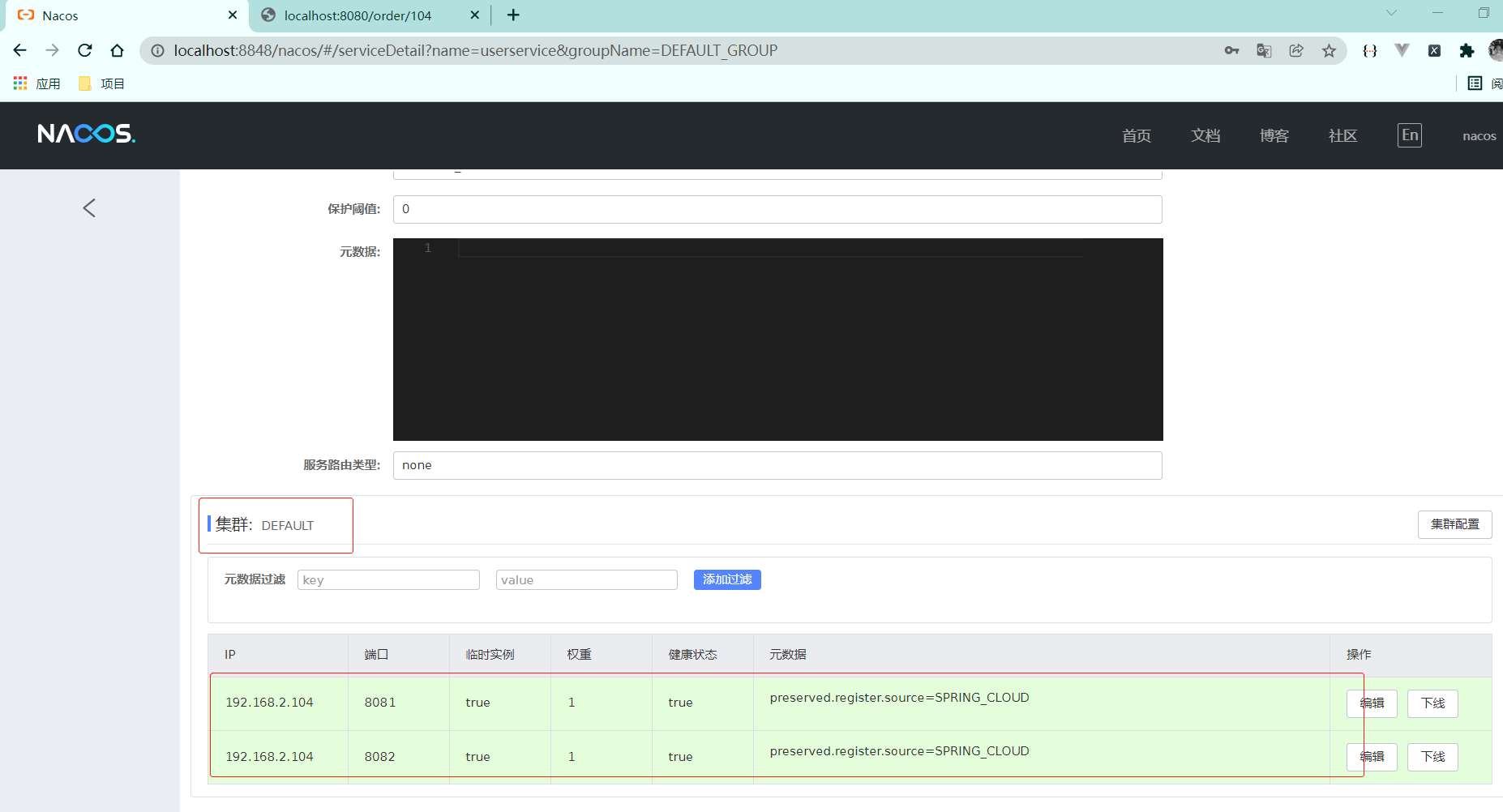View site info icon in address bar
Image resolution: width=1503 pixels, height=812 pixels.
tap(158, 50)
